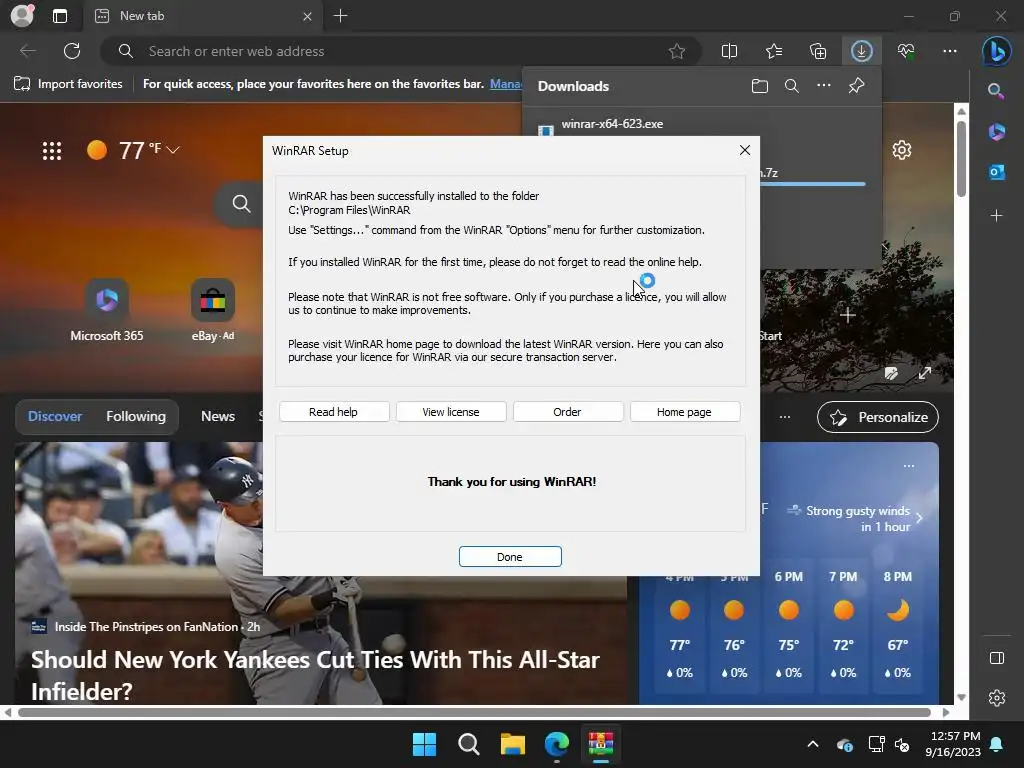Open Outlook in Edge sidebar
The image size is (1024, 768).
pos(997,172)
